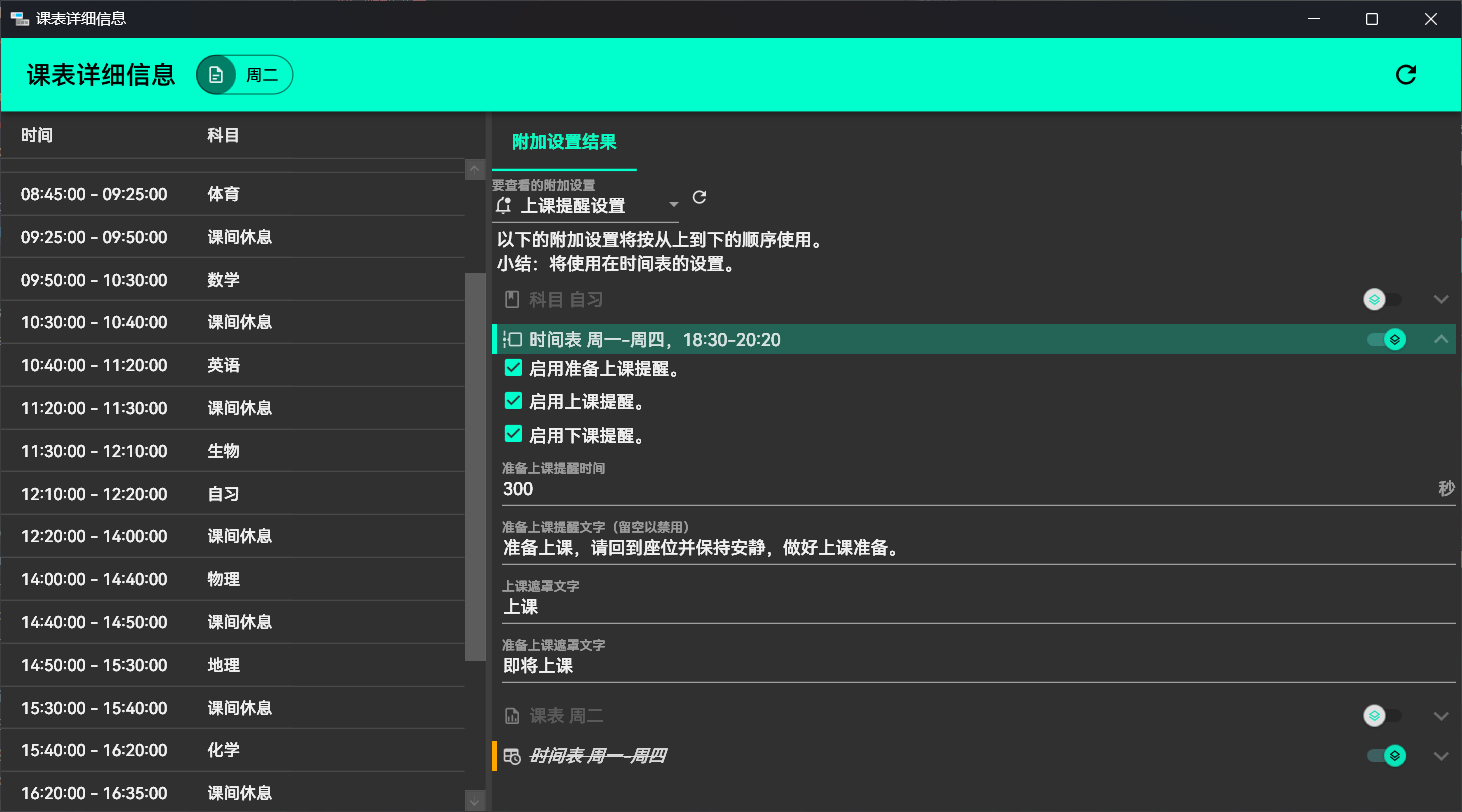Toggle the switch on 课表 周二 row
1462x812 pixels.
click(x=1383, y=716)
